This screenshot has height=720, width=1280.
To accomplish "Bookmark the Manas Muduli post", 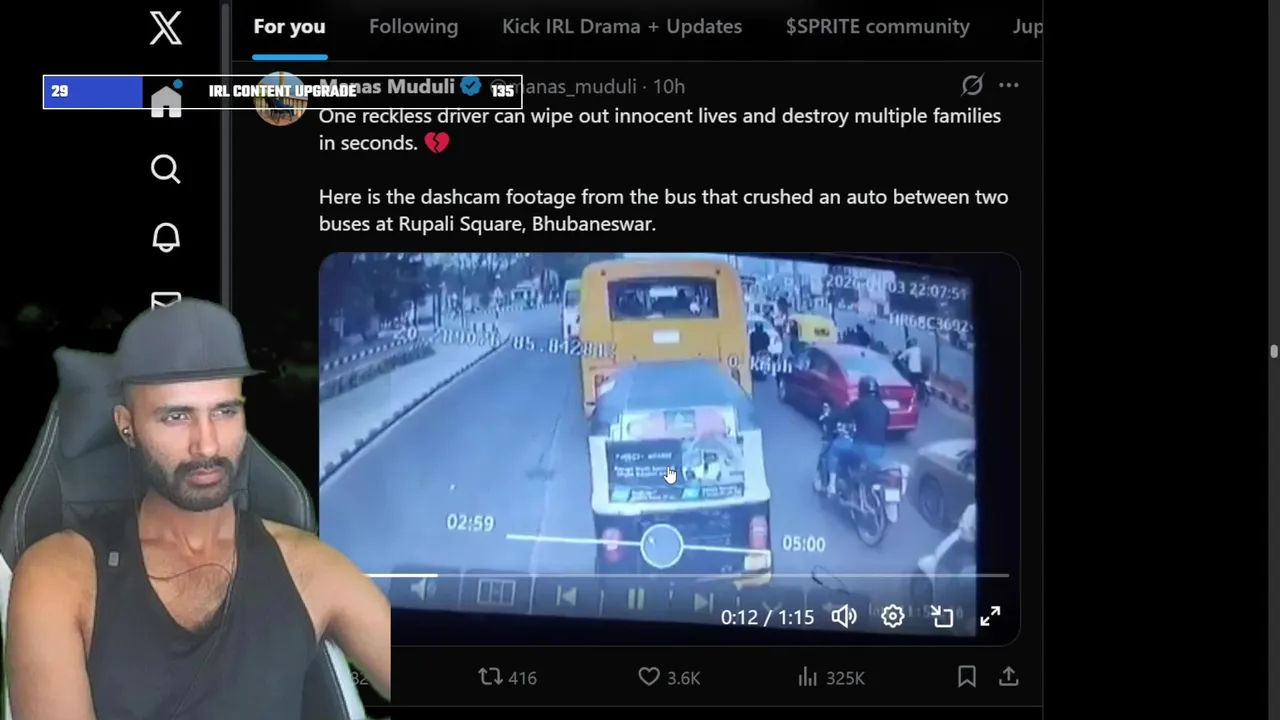I will point(966,677).
